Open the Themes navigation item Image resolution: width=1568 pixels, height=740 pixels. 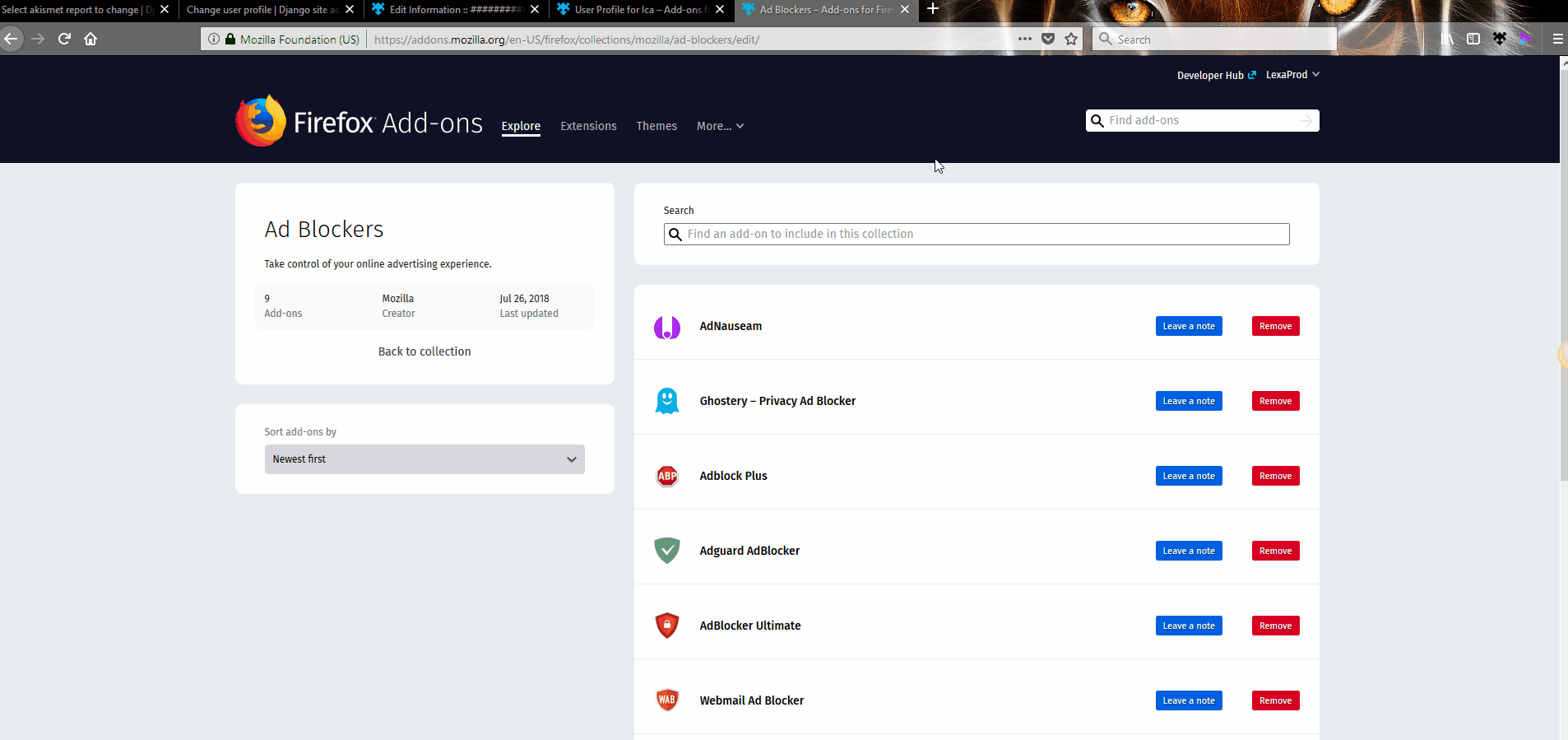pyautogui.click(x=656, y=126)
